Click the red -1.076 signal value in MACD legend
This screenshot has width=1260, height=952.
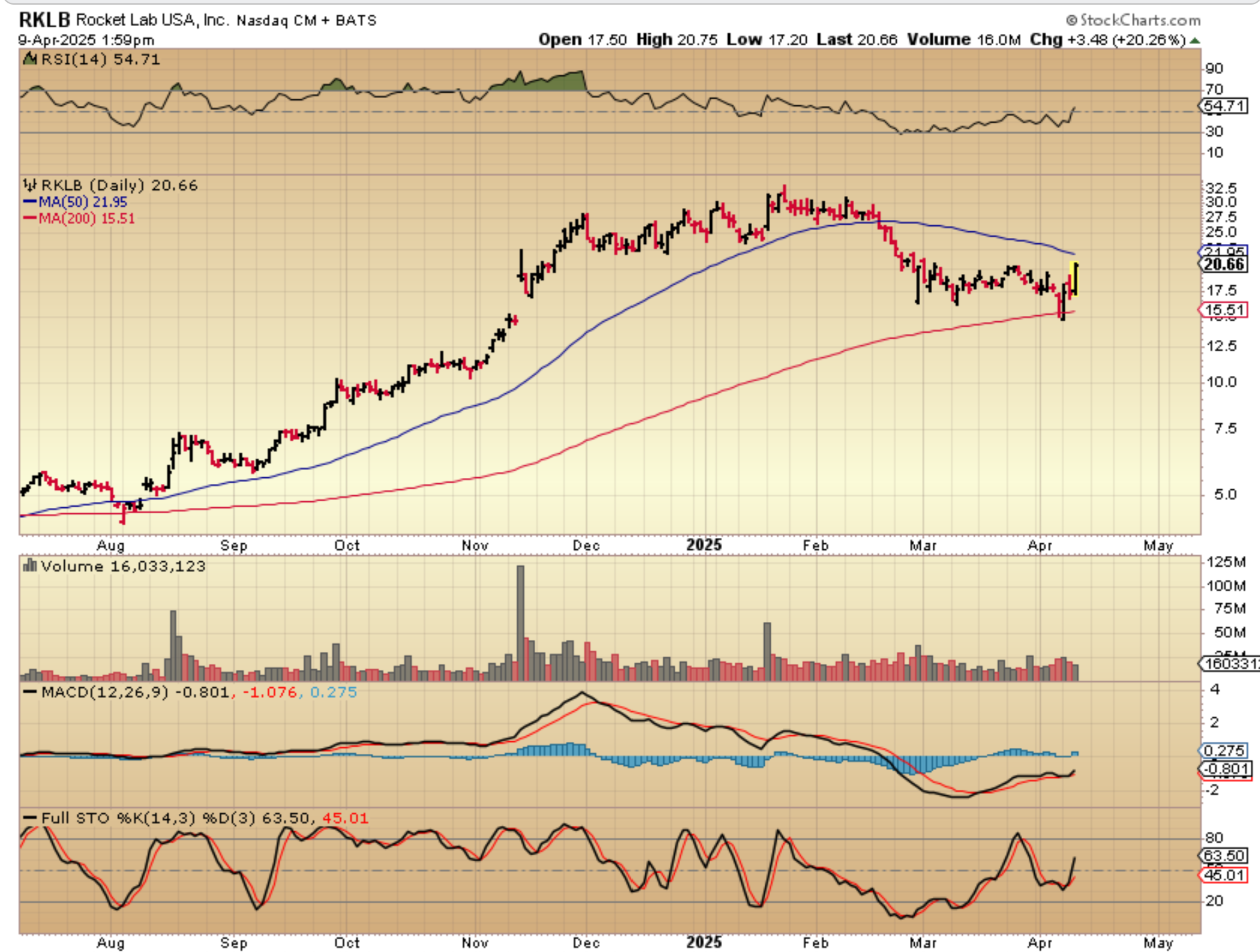(x=269, y=692)
